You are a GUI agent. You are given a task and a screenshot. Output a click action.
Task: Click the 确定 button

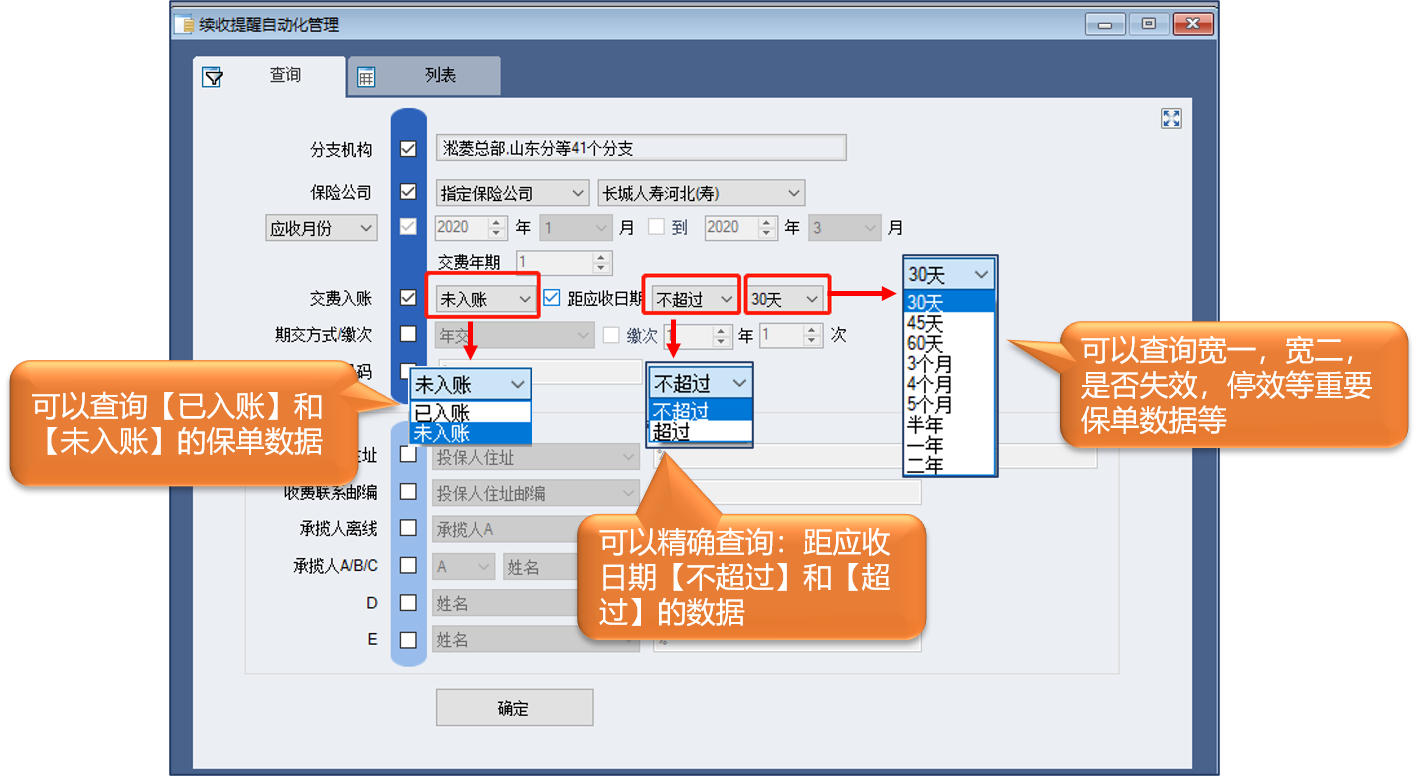[x=514, y=708]
